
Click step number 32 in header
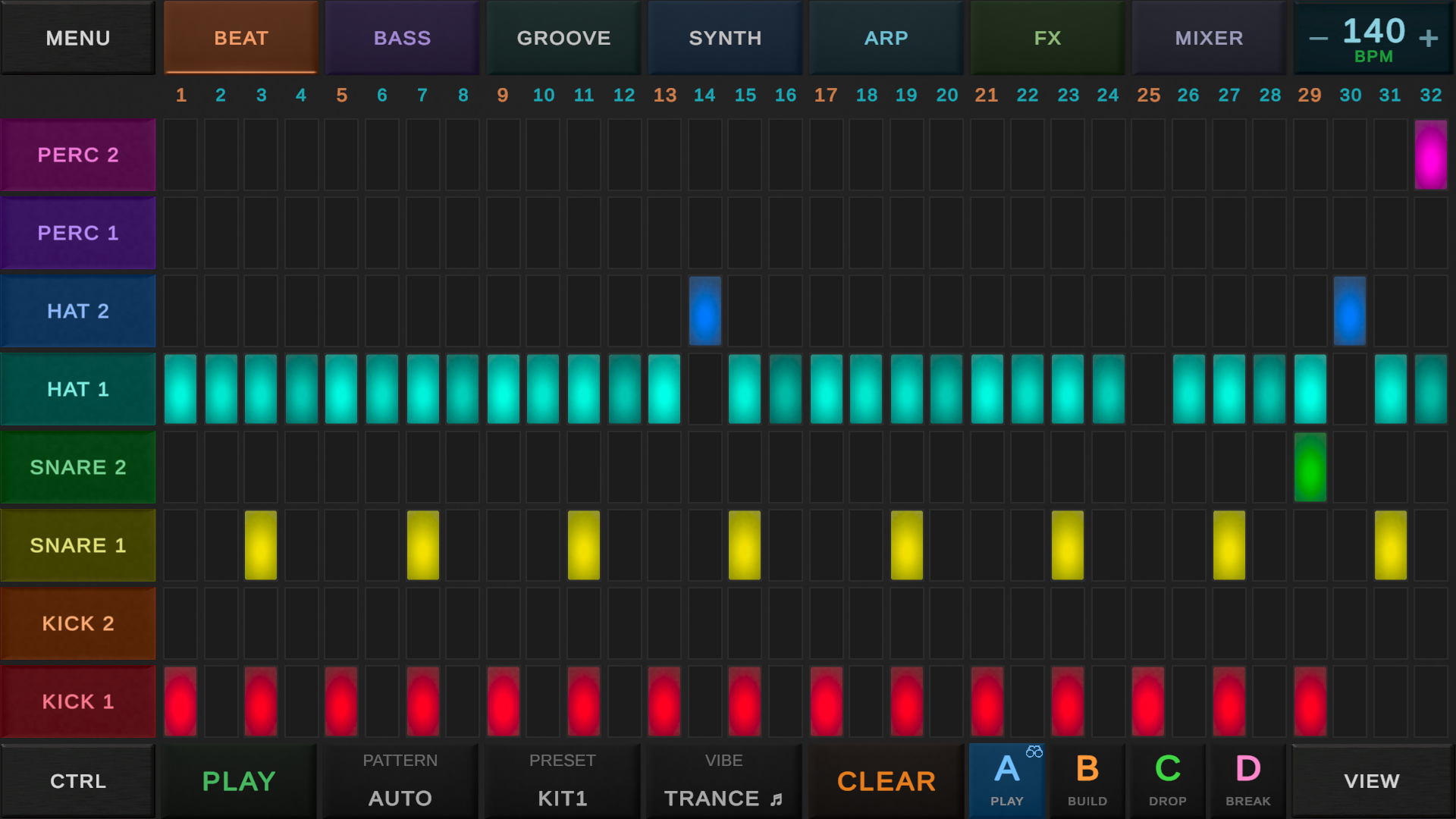1431,96
